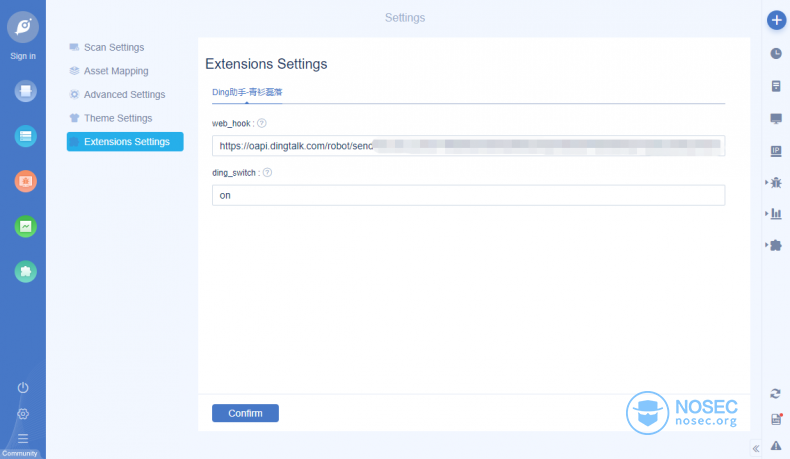790x459 pixels.
Task: Click the Community label
Action: pos(20,453)
